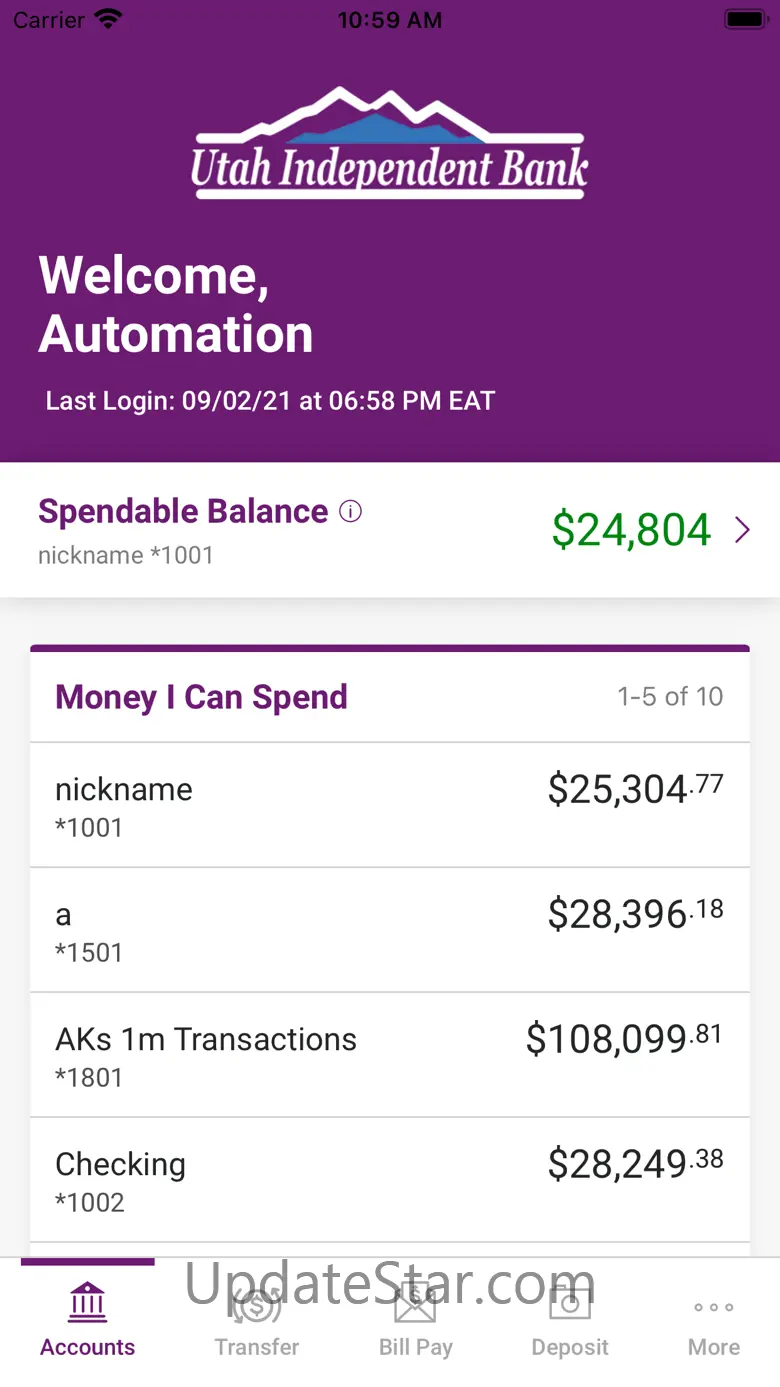Tap the battery indicator in status bar
Viewport: 780px width, 1387px height.
click(x=745, y=19)
